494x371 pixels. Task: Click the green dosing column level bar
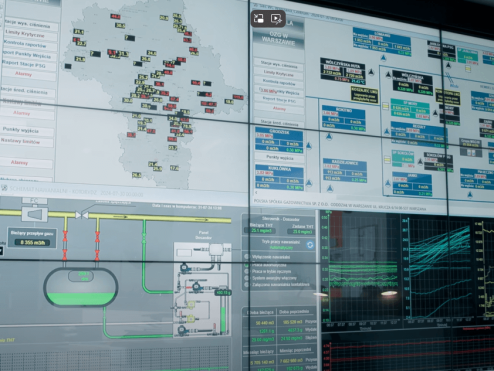pos(223,319)
